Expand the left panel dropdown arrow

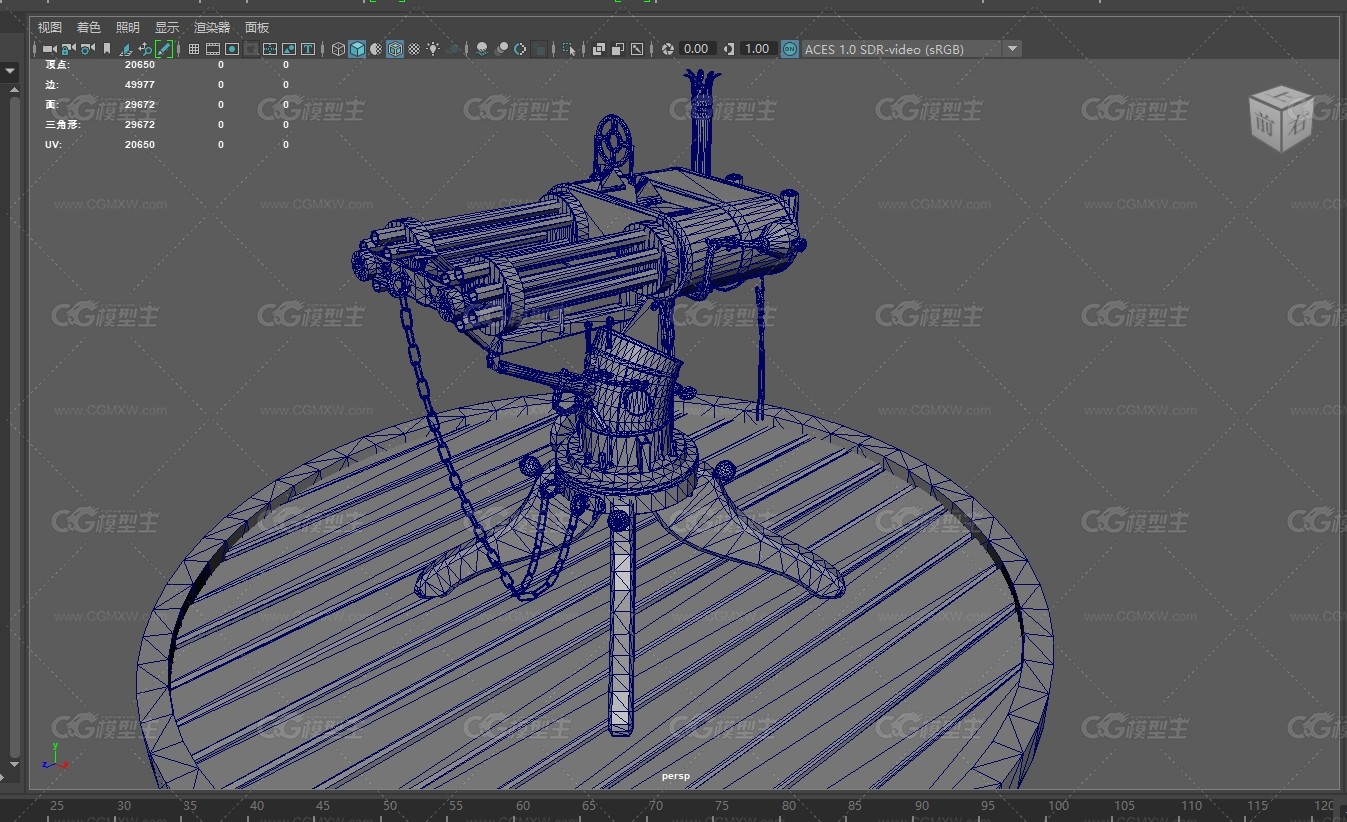(10, 72)
